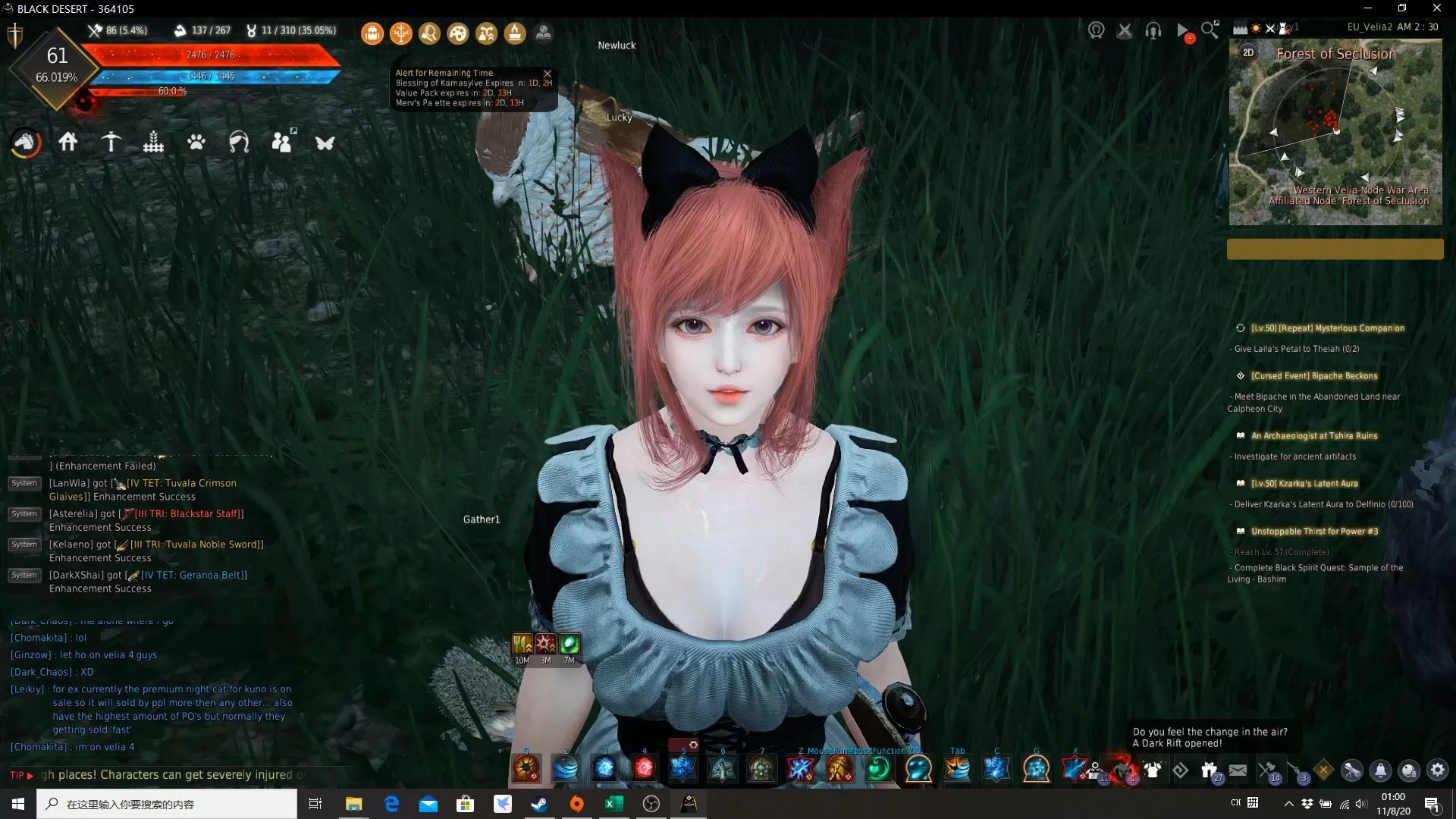Click skill slot G on the hotbar
1456x819 pixels.
pos(1036,768)
